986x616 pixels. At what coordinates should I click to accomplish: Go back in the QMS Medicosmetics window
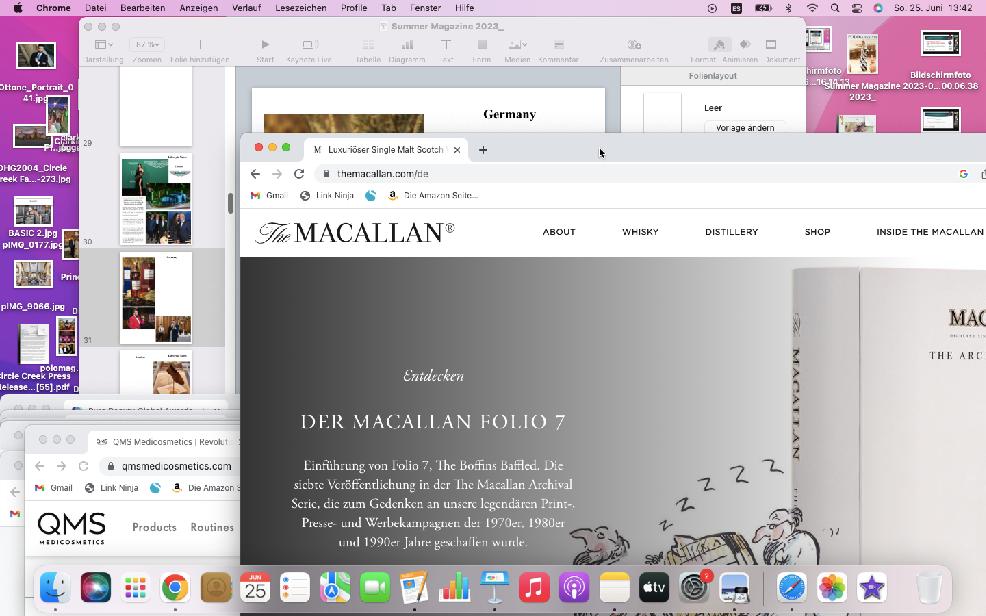[40, 466]
